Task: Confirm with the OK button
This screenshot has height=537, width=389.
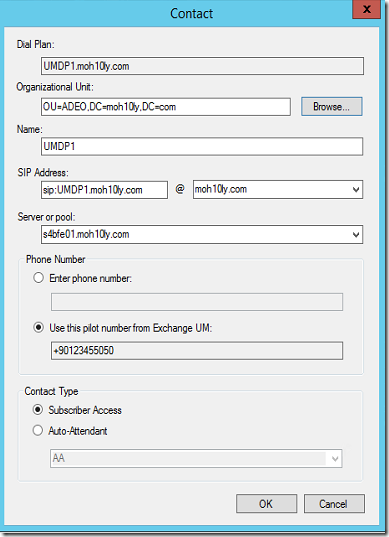Action: (266, 504)
